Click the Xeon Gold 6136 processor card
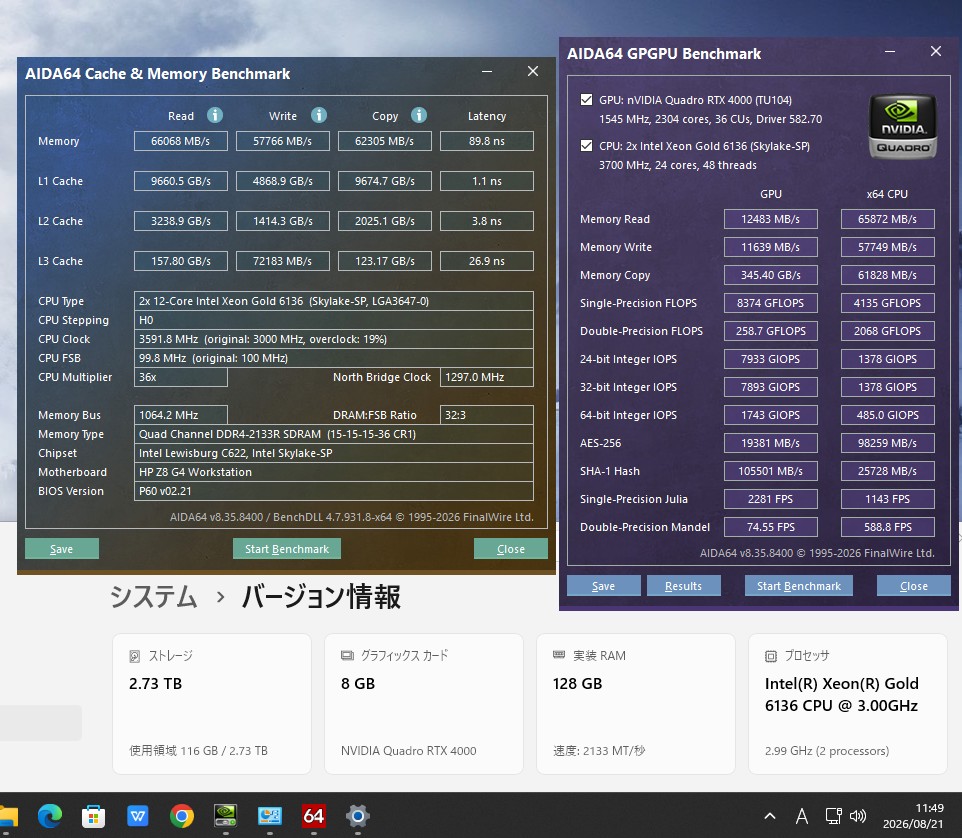The image size is (962, 838). [x=848, y=704]
